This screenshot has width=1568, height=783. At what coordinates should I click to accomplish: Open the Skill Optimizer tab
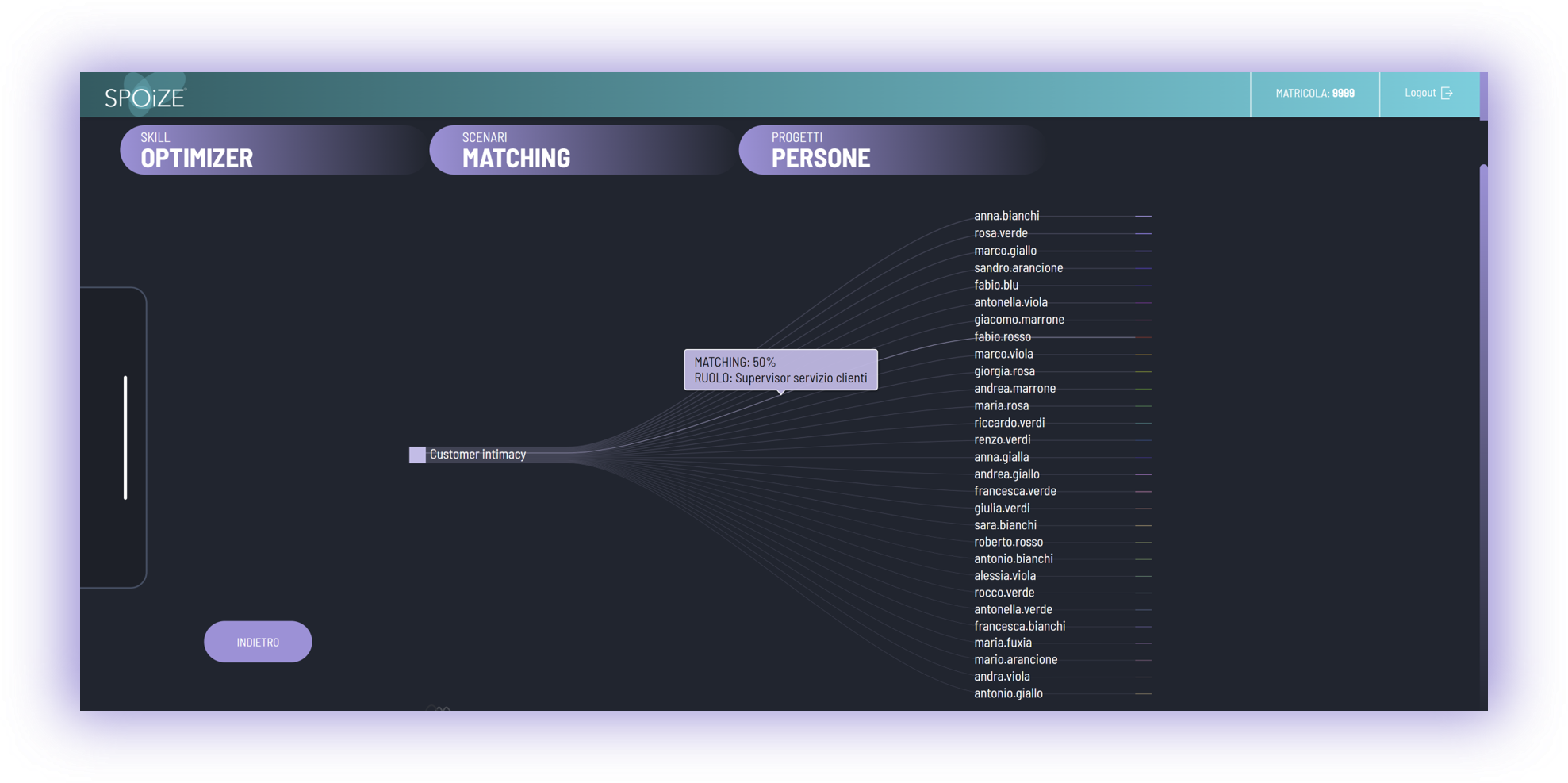tap(271, 150)
